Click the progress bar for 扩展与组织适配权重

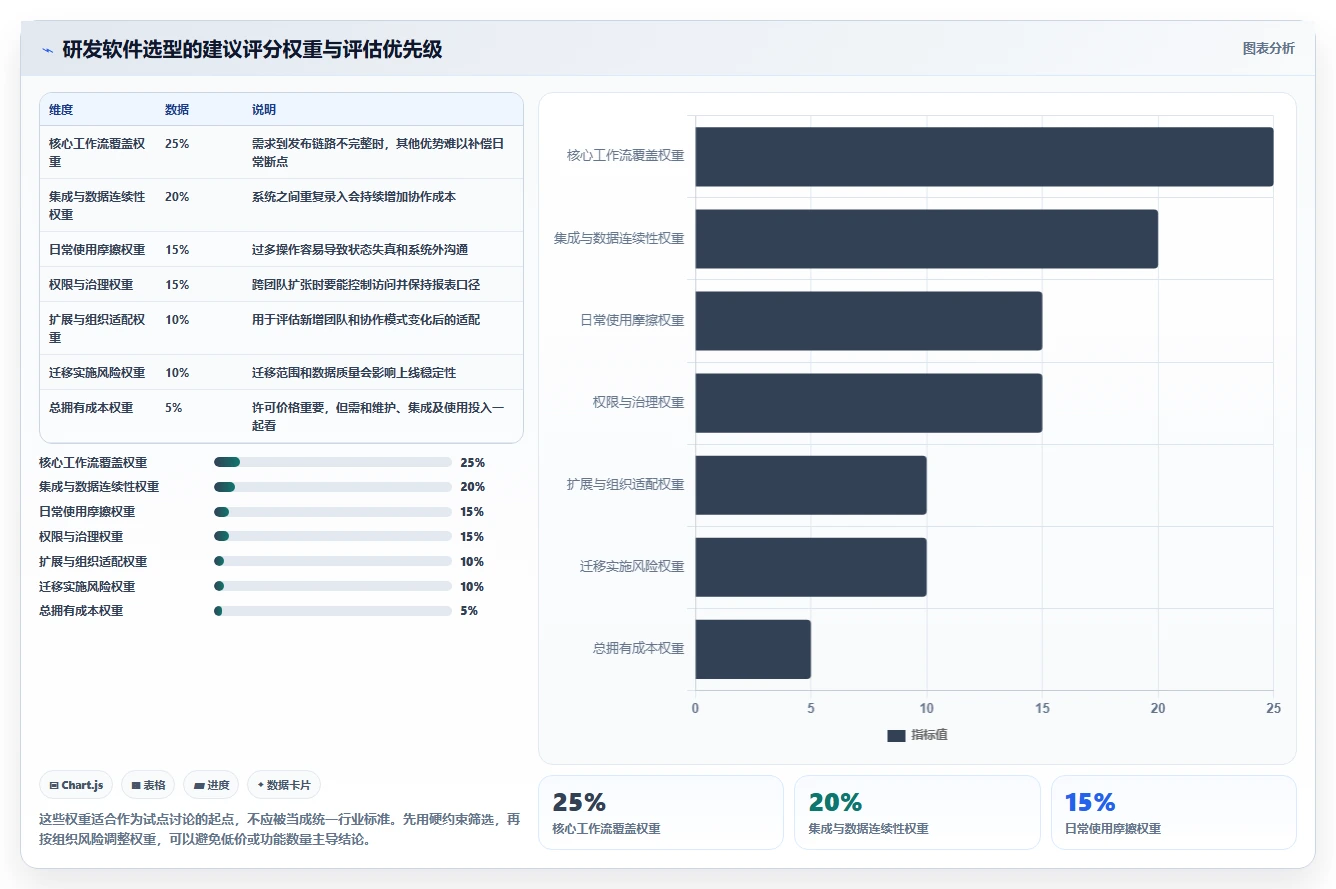tap(333, 562)
